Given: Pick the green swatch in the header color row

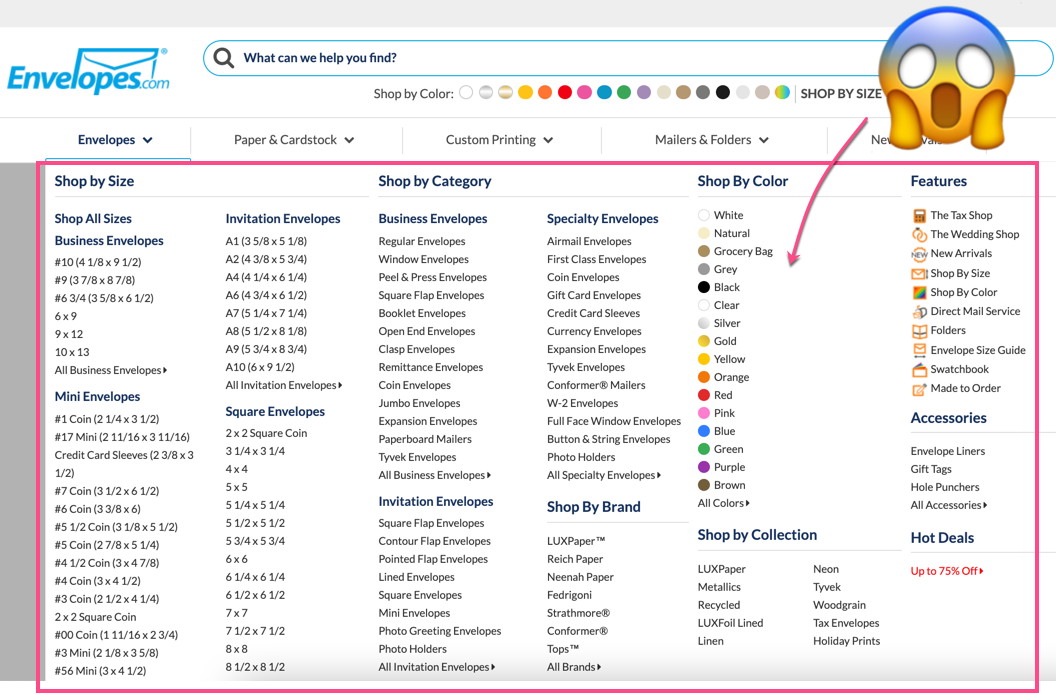Looking at the screenshot, I should (x=624, y=92).
